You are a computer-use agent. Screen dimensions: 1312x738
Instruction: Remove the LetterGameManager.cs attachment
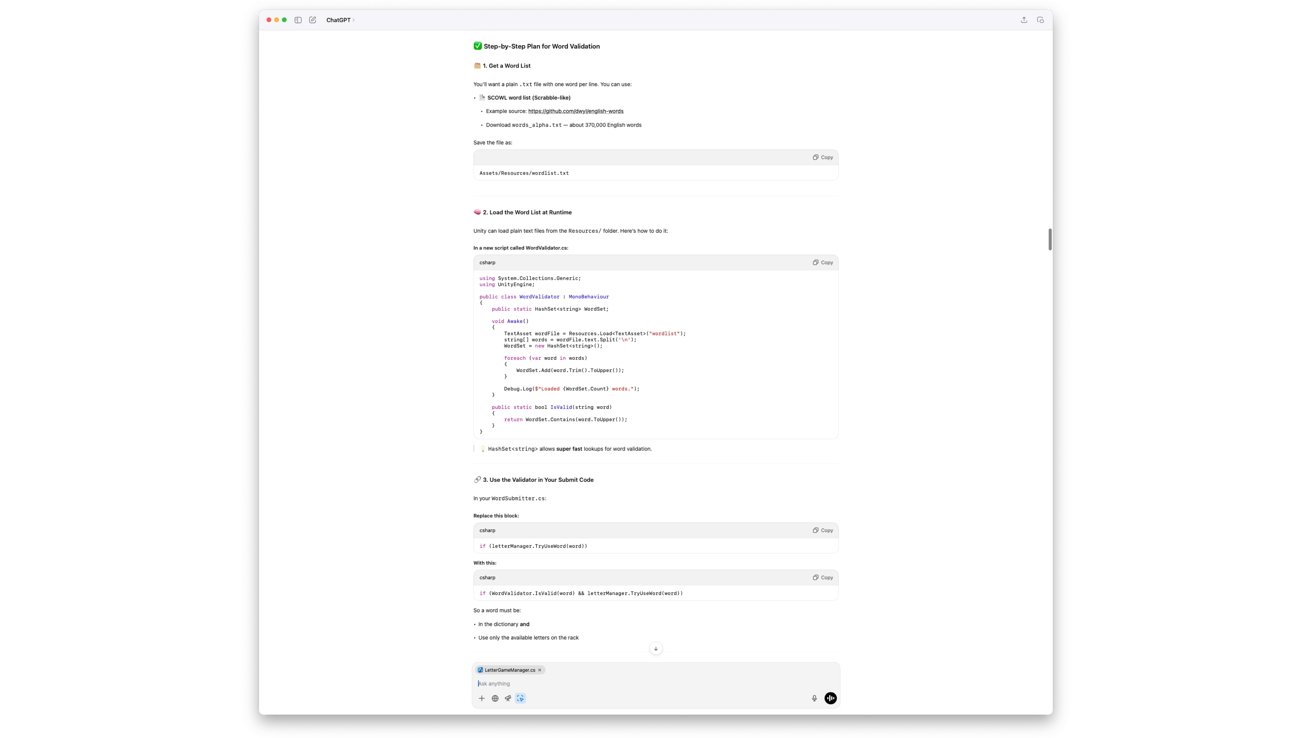point(540,670)
